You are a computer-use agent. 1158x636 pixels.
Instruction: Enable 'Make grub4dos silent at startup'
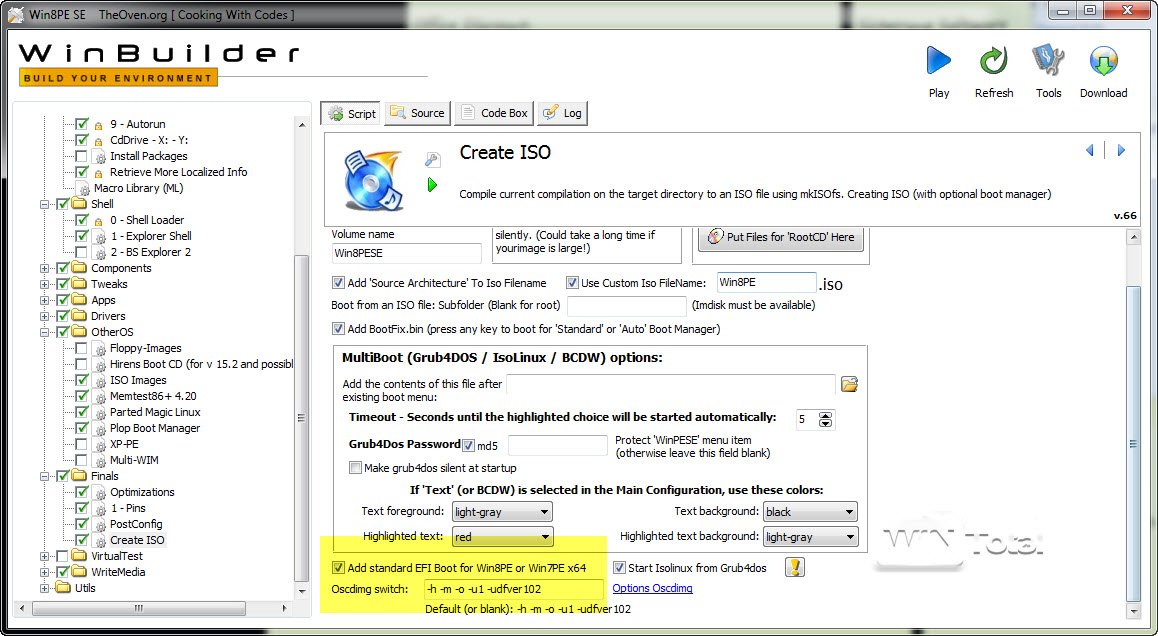tap(355, 468)
